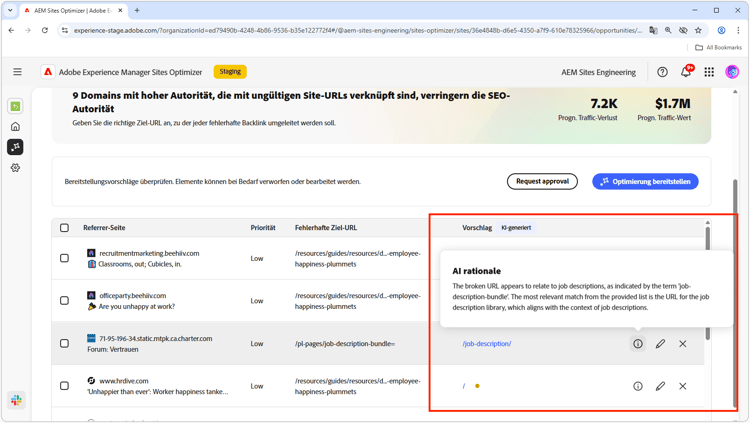This screenshot has height=423, width=750.
Task: Click the AEM Sites Engineering organization name
Action: tap(598, 72)
